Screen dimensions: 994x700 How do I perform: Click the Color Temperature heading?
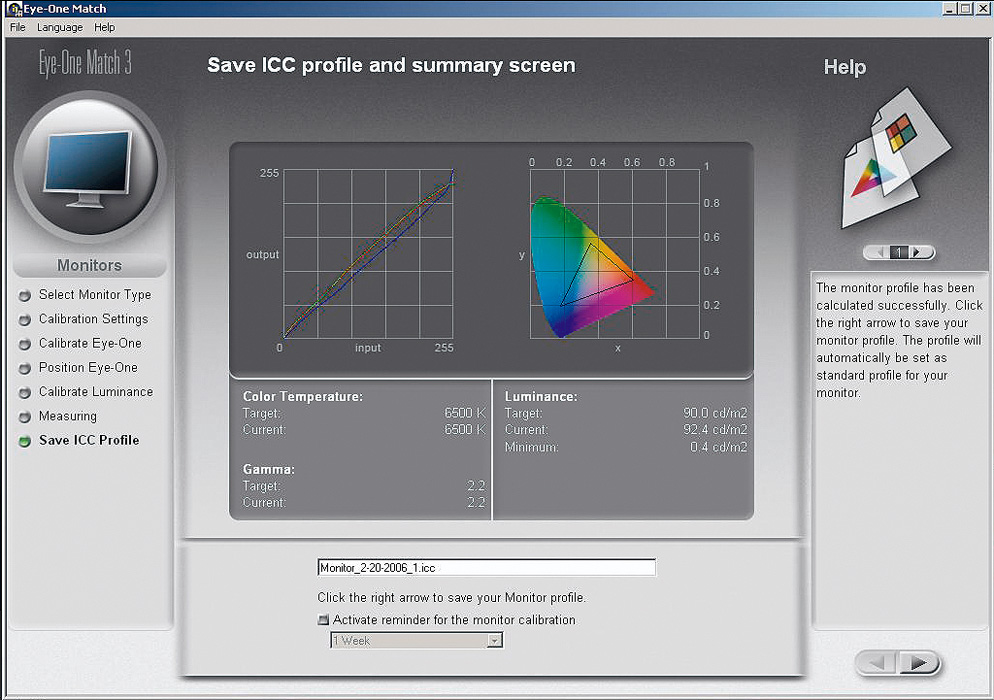[302, 396]
